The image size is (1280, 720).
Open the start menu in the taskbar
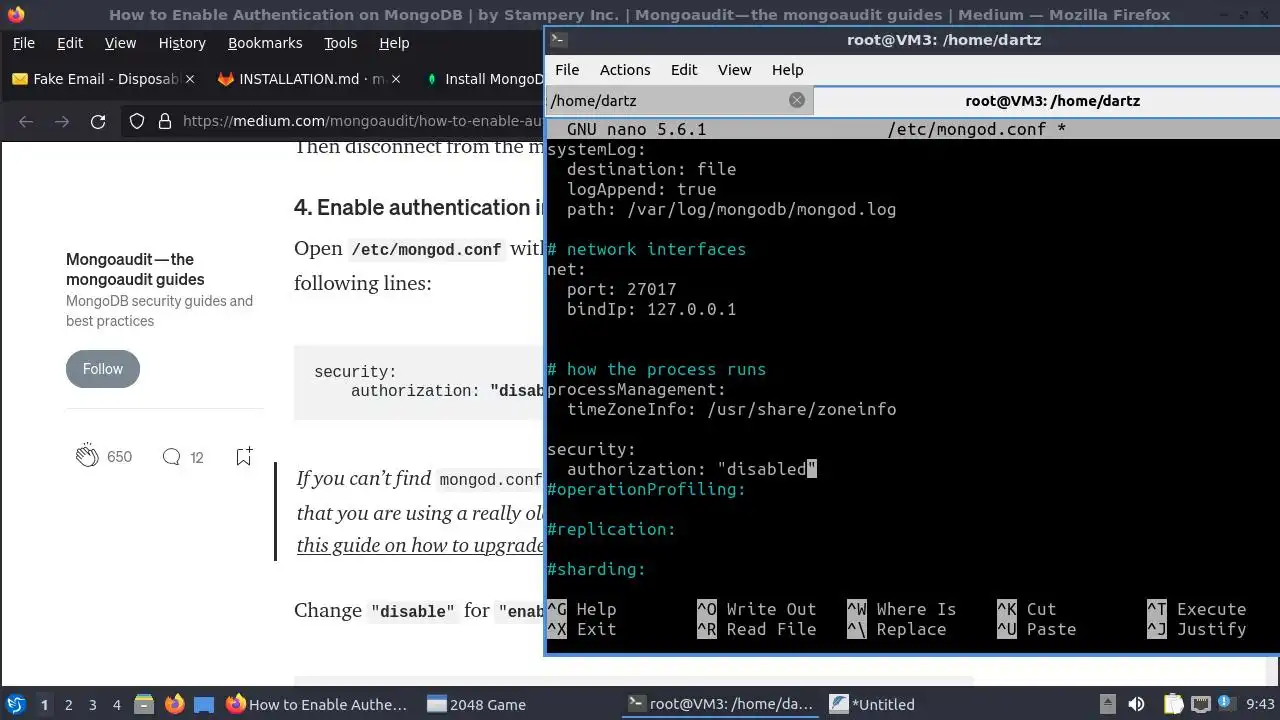[15, 704]
